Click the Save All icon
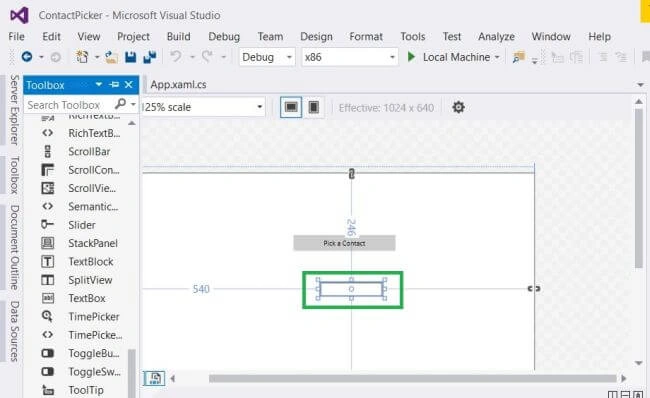 click(150, 57)
